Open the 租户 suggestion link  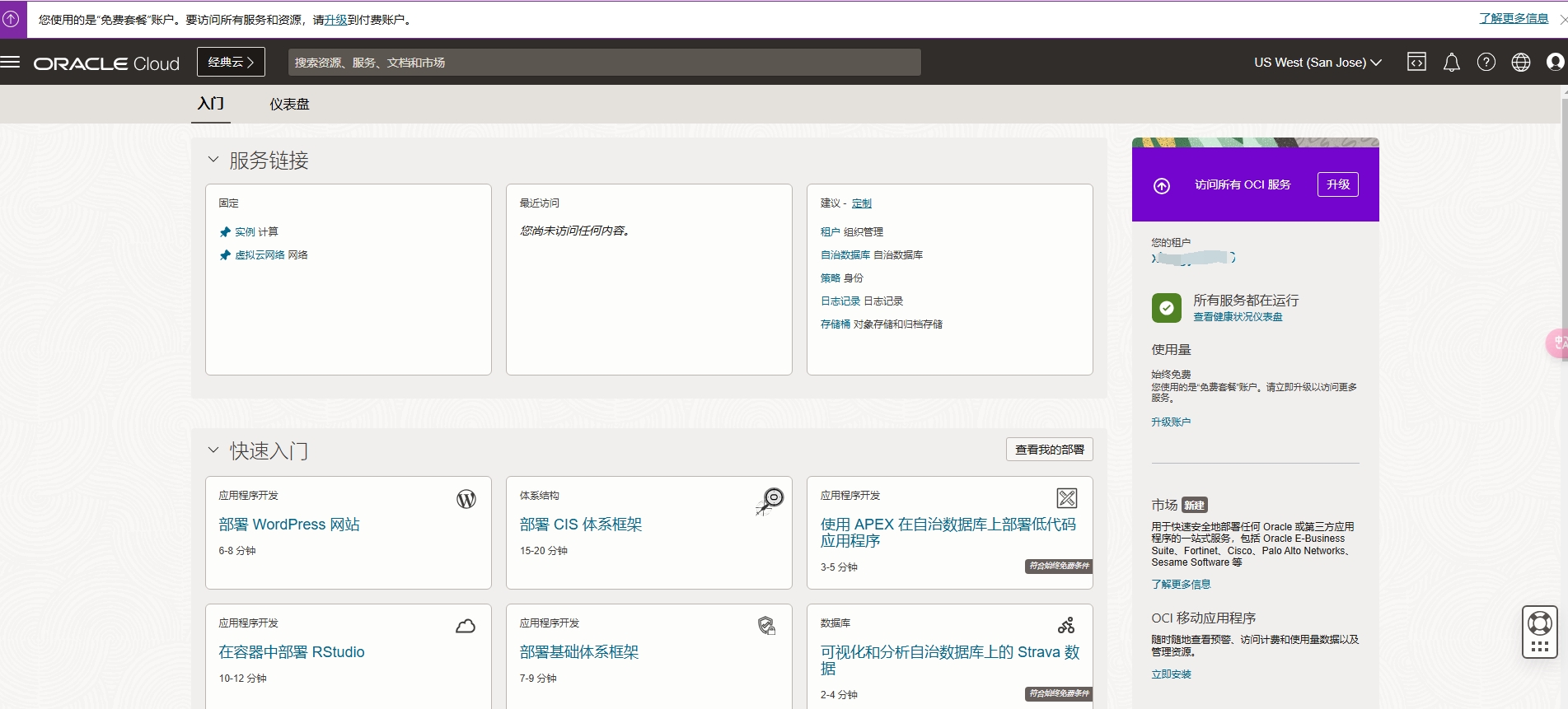[x=831, y=232]
